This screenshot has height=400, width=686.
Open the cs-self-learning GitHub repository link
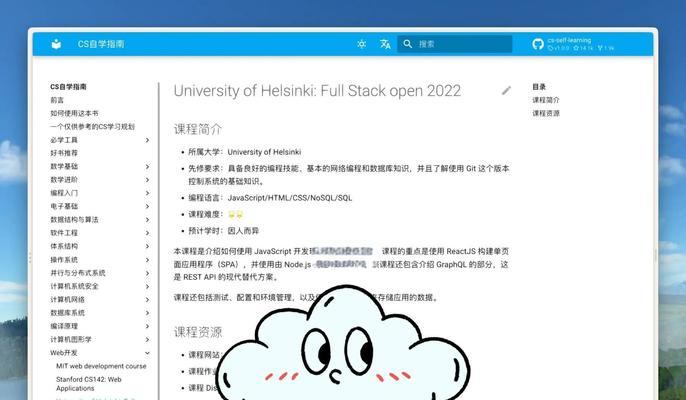point(574,44)
